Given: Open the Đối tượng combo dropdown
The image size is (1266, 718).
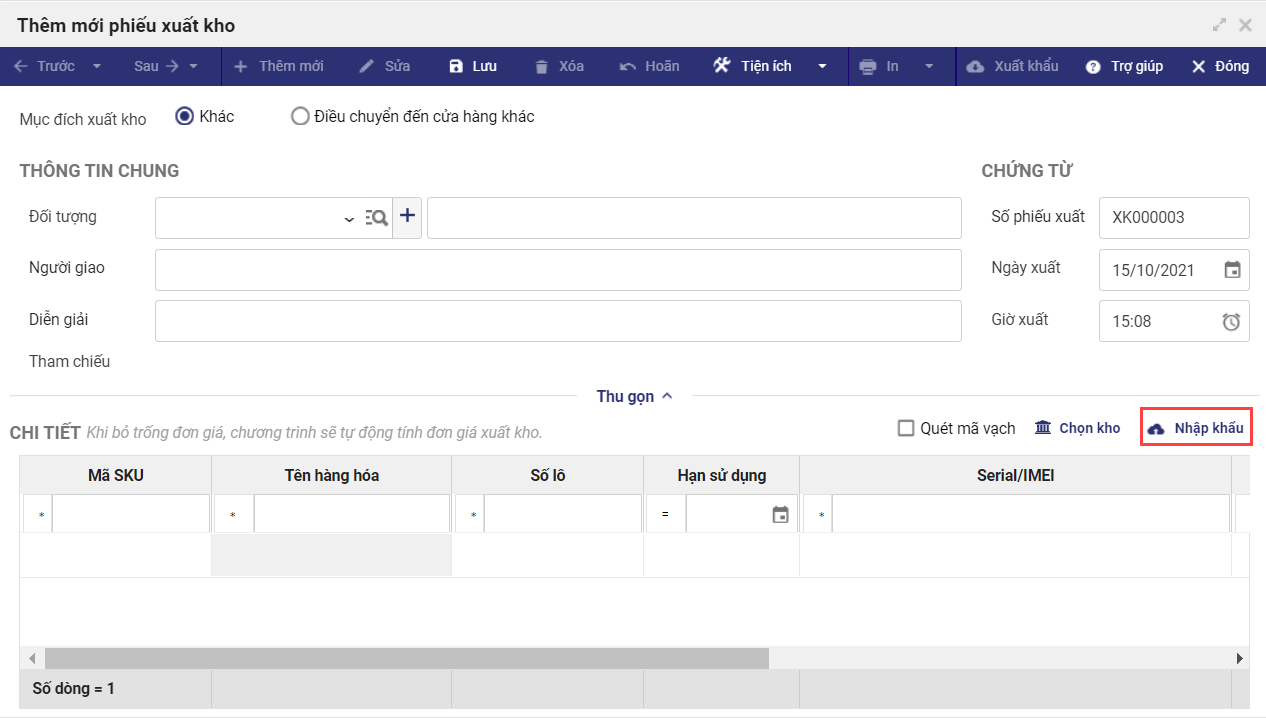Looking at the screenshot, I should [349, 218].
